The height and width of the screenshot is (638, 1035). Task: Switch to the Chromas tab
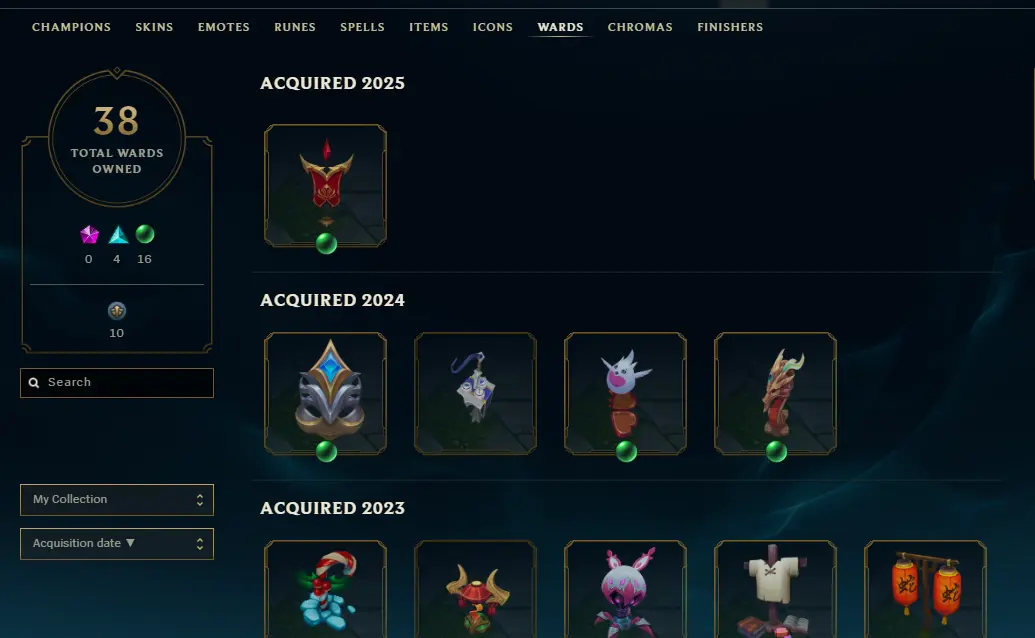(x=640, y=27)
